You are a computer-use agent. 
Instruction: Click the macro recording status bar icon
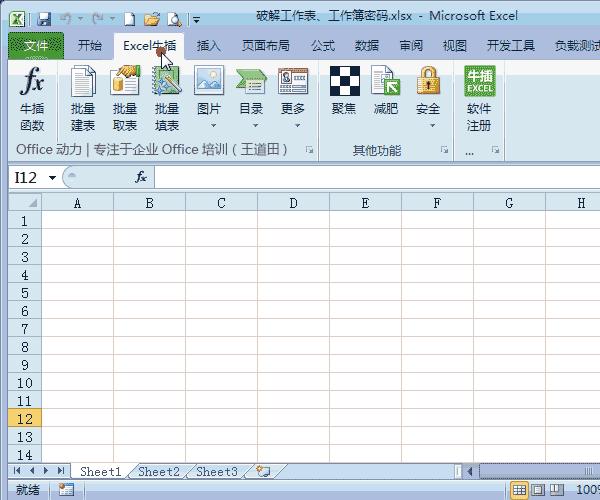[x=66, y=489]
